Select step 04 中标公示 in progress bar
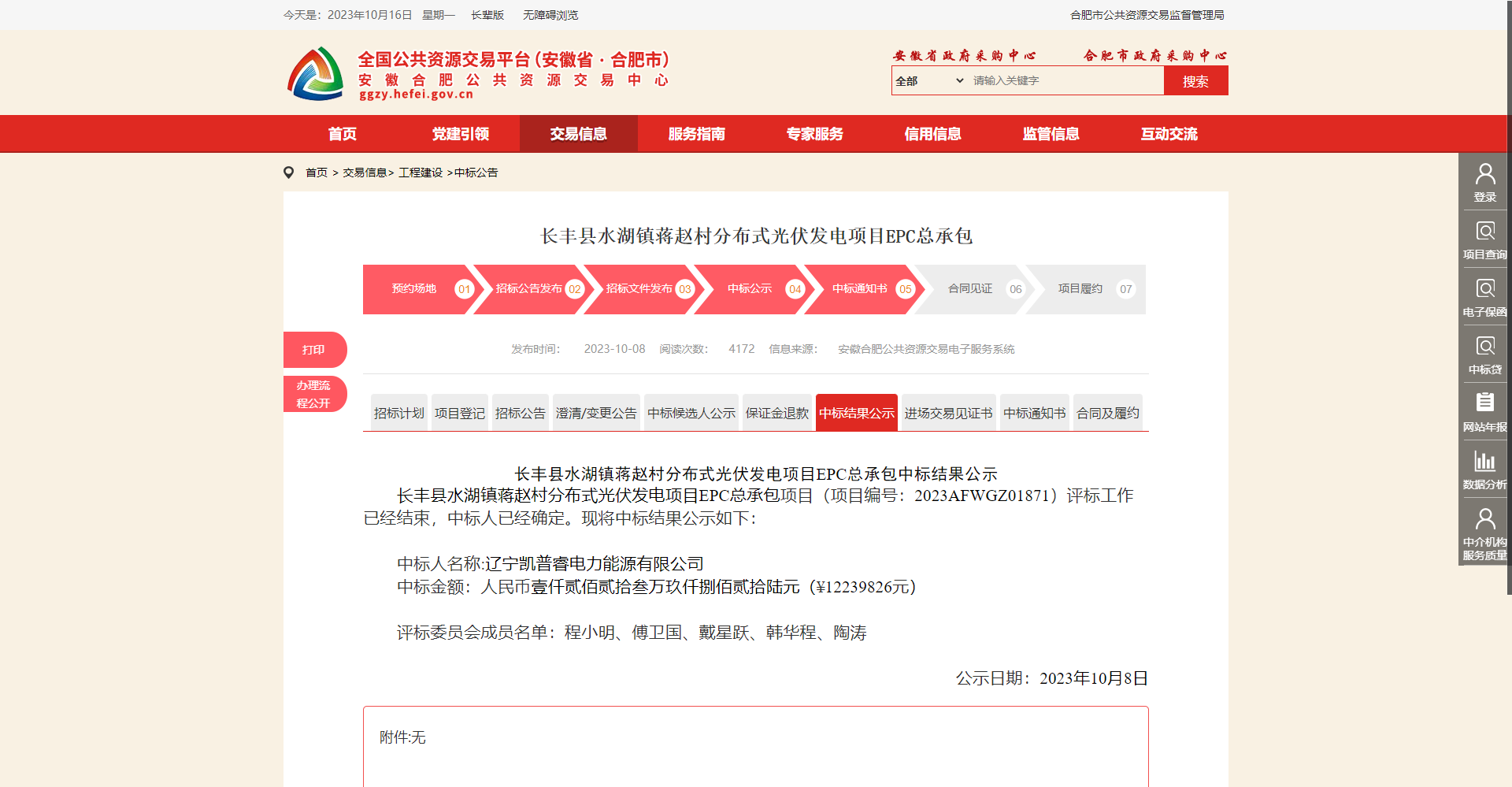 [x=750, y=289]
